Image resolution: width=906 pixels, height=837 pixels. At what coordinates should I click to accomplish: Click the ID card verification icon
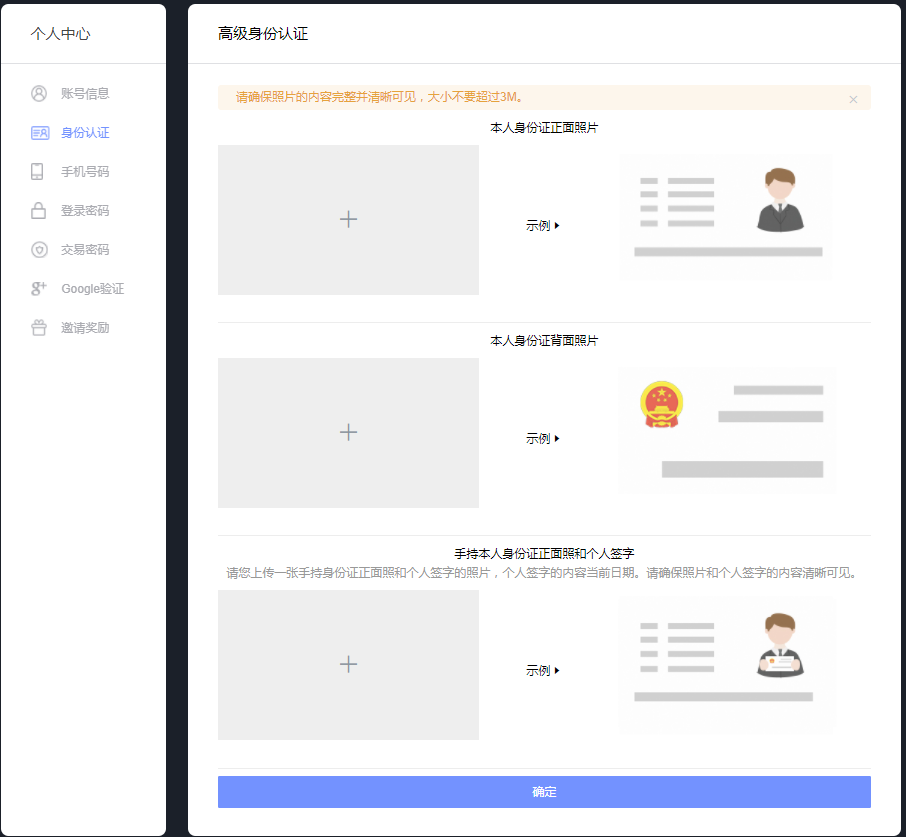click(39, 133)
